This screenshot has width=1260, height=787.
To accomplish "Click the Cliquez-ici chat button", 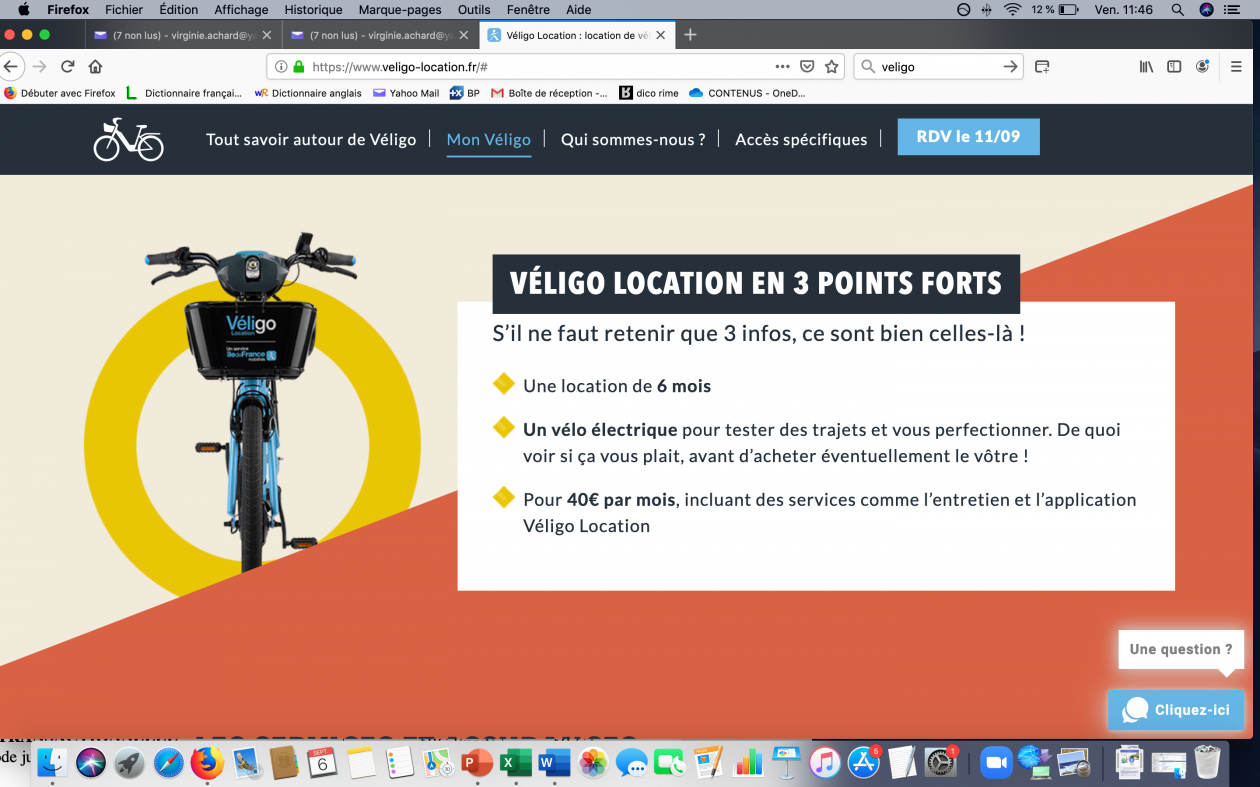I will coord(1176,710).
